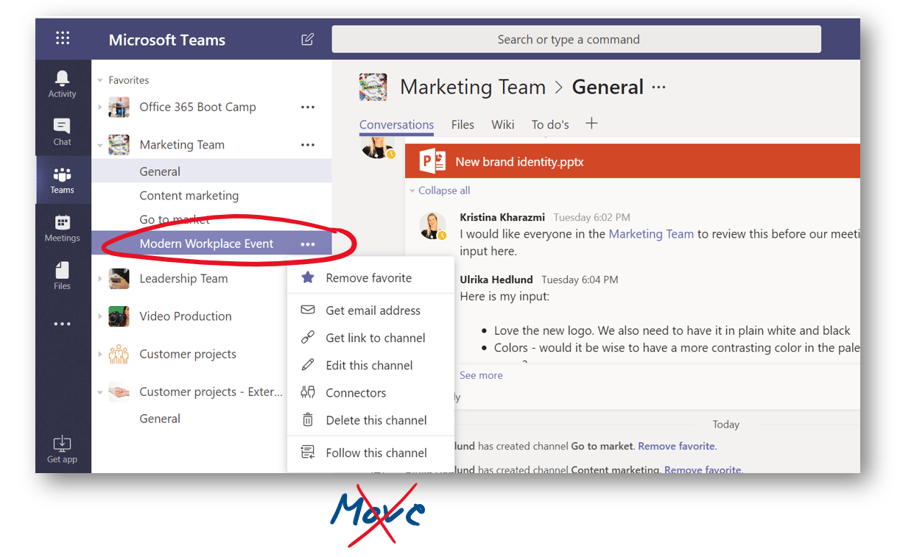Click the Marketing Team header avatar
The height and width of the screenshot is (557, 900).
coord(373,87)
